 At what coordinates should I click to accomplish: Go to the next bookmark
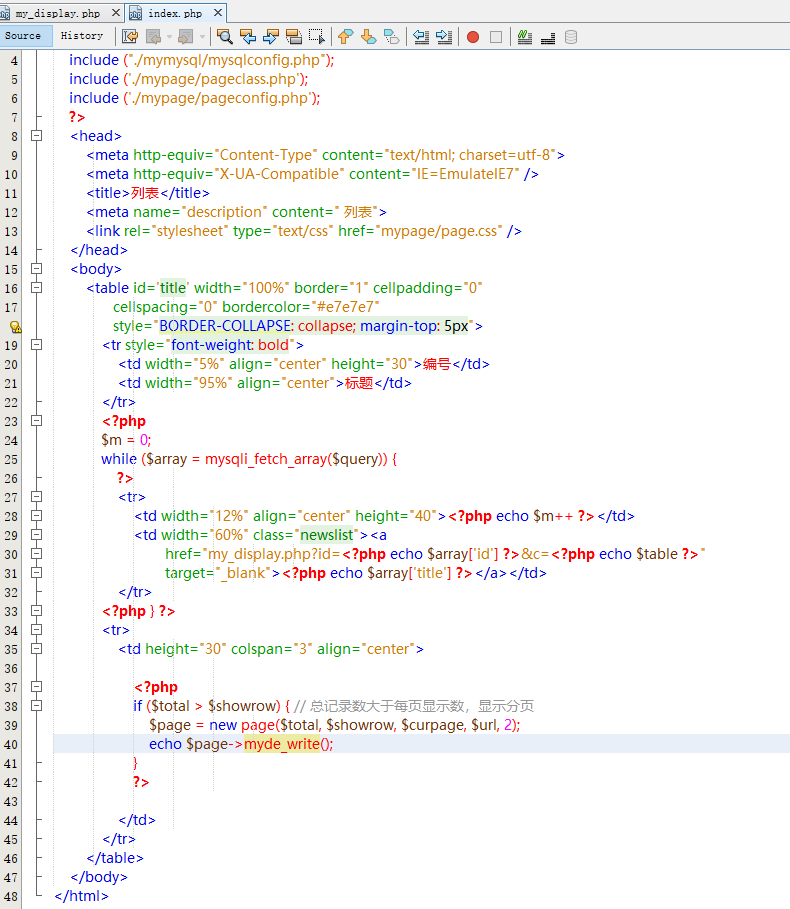368,37
